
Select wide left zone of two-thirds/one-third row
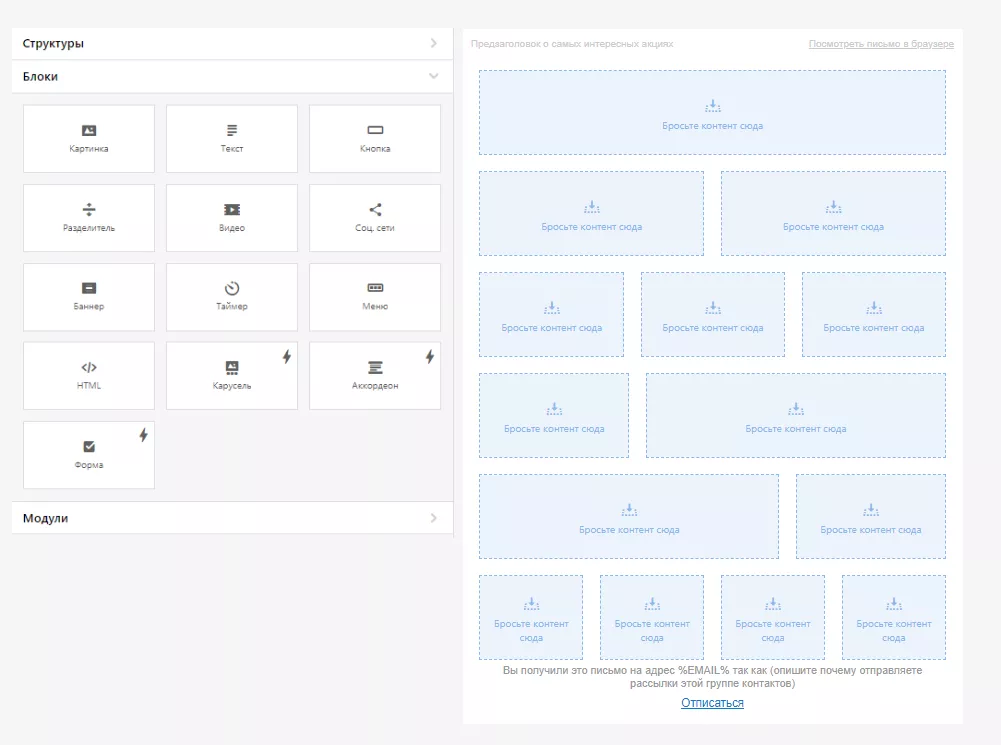(629, 516)
